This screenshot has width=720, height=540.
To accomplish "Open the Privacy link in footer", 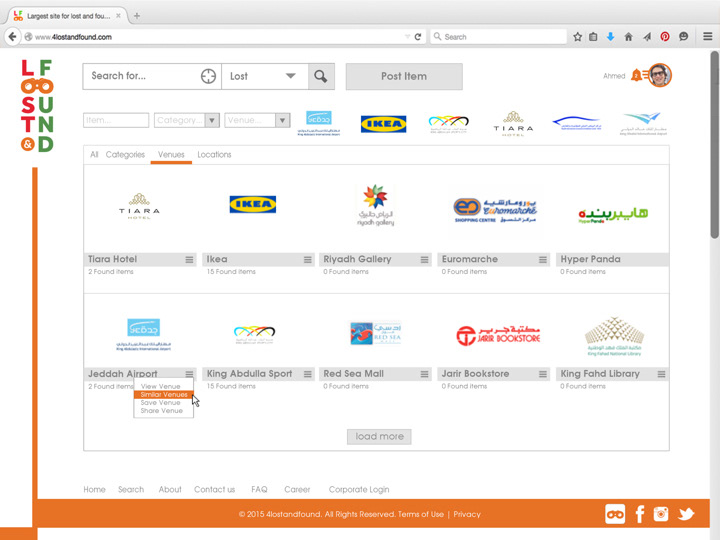I will 467,514.
